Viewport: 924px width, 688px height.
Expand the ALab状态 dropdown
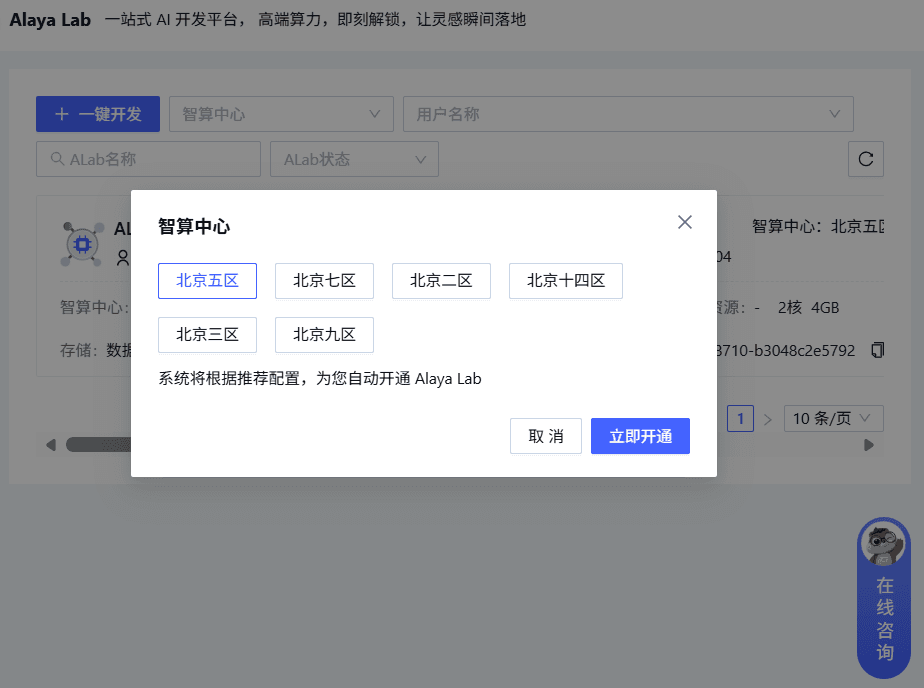pyautogui.click(x=354, y=159)
